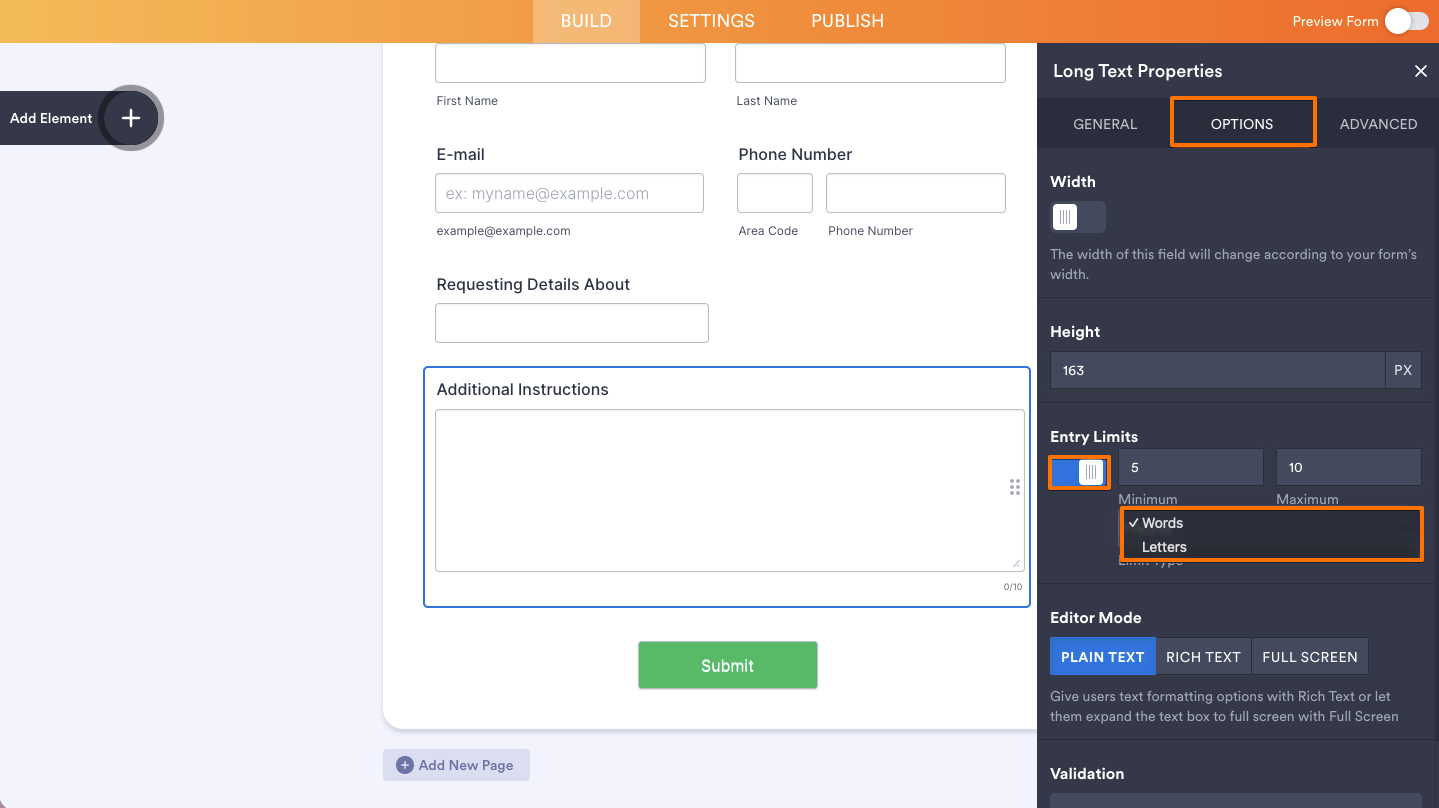Toggle the Width auto-adjust switch
Viewport: 1439px width, 808px height.
tap(1078, 216)
